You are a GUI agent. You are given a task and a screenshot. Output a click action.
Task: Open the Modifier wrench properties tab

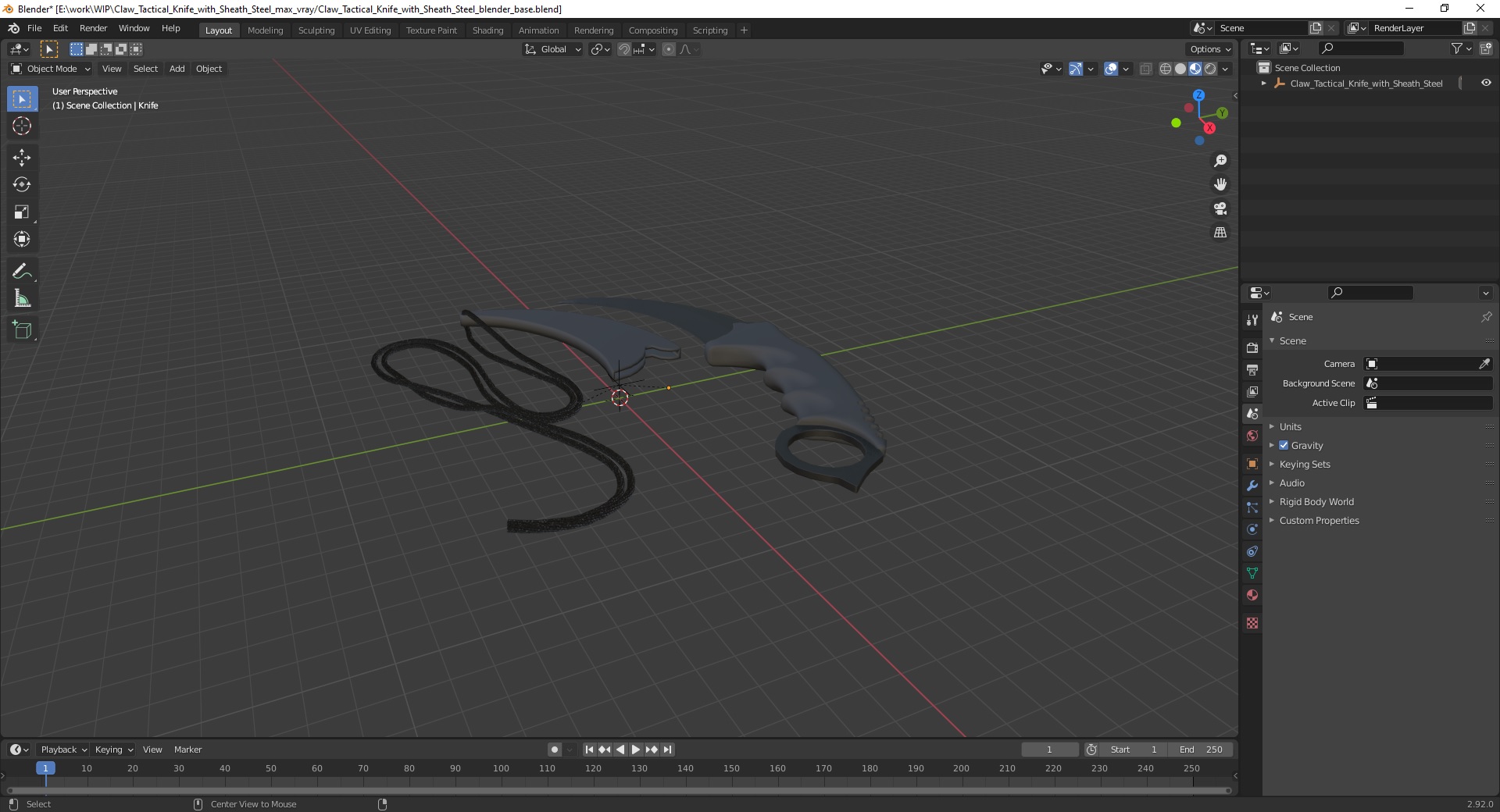(1252, 486)
